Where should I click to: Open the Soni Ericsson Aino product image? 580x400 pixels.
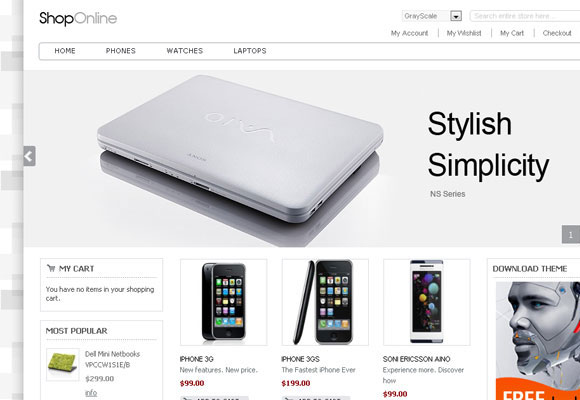[427, 302]
